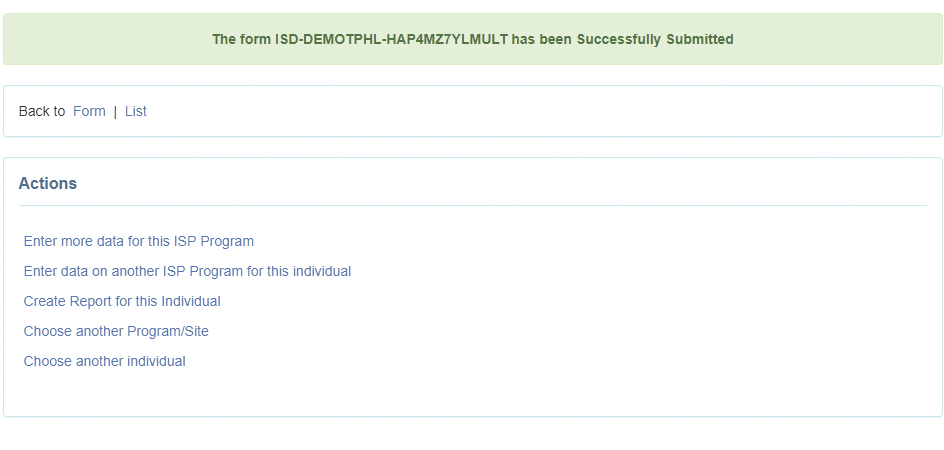Image resolution: width=944 pixels, height=450 pixels.
Task: Create Report for this Individual
Action: pos(122,301)
